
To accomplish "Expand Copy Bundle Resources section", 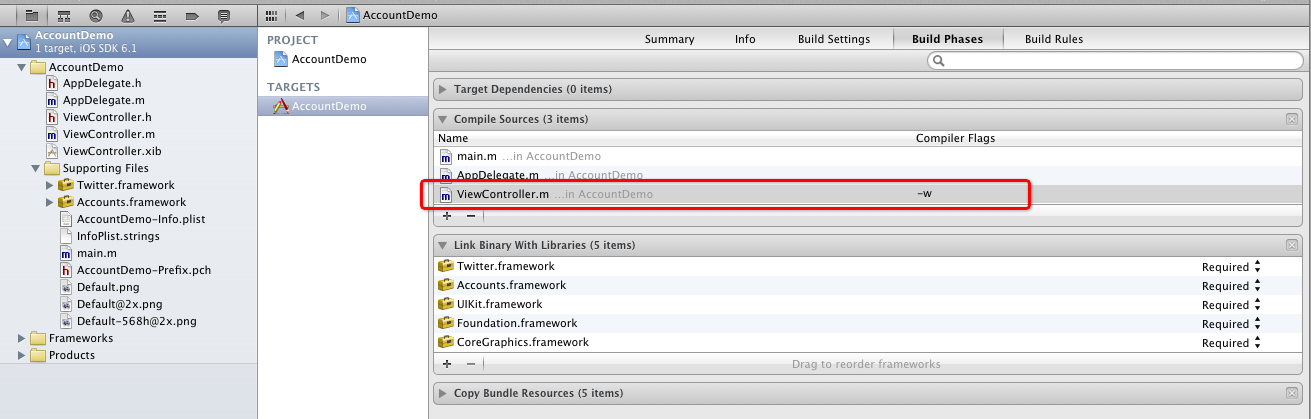I will click(443, 393).
